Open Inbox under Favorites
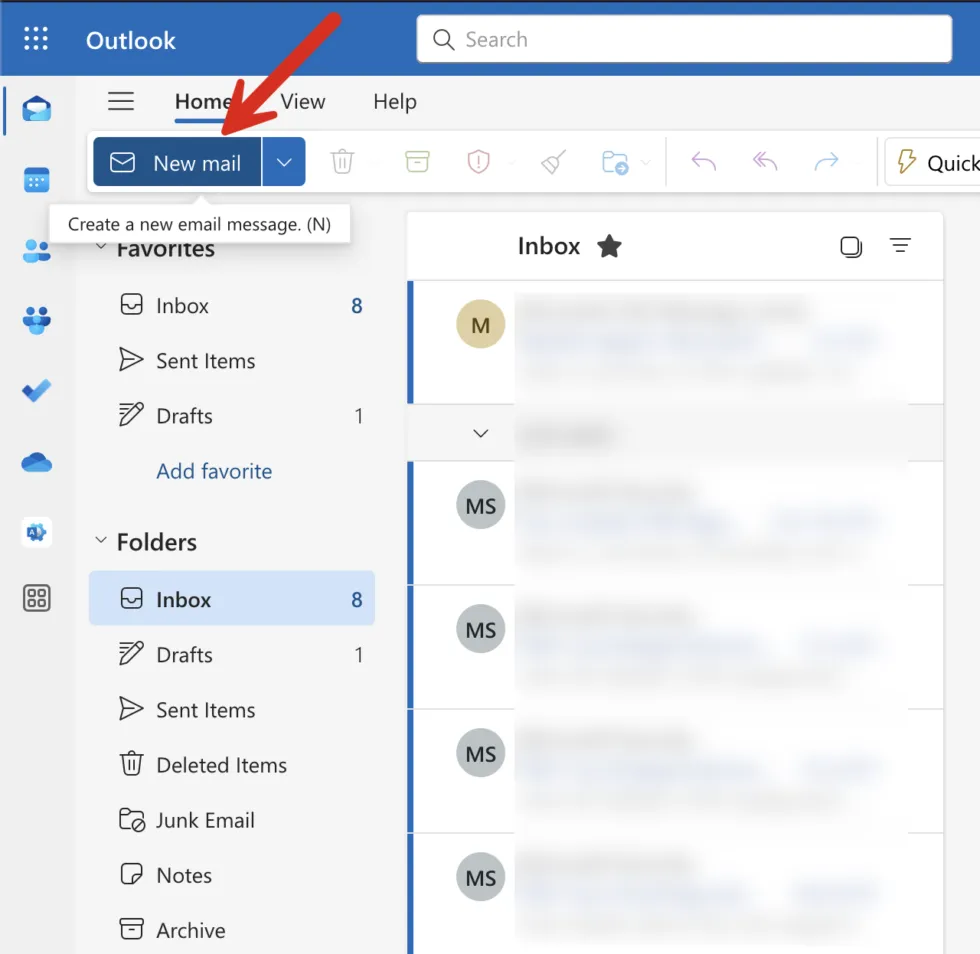The width and height of the screenshot is (980, 954). (232, 306)
